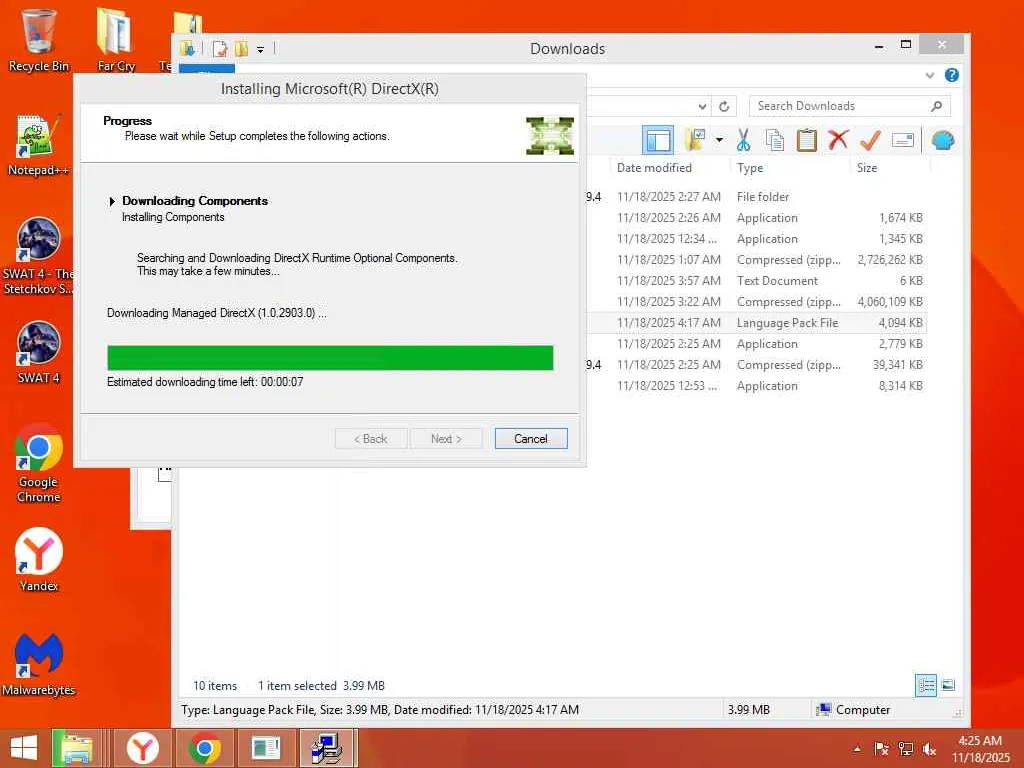Click the taskbar clock showing 4:25 AM
1024x768 pixels.
[980, 748]
